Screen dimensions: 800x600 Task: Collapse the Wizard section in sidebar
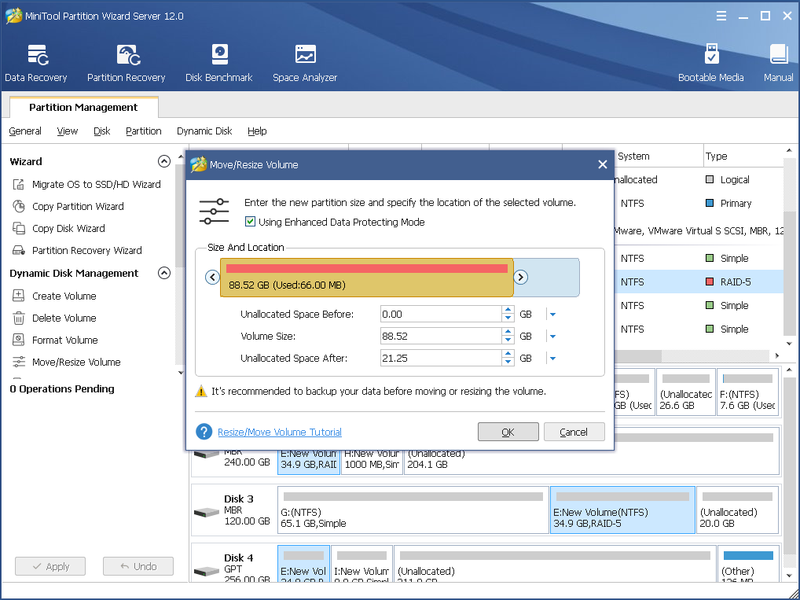click(x=164, y=161)
